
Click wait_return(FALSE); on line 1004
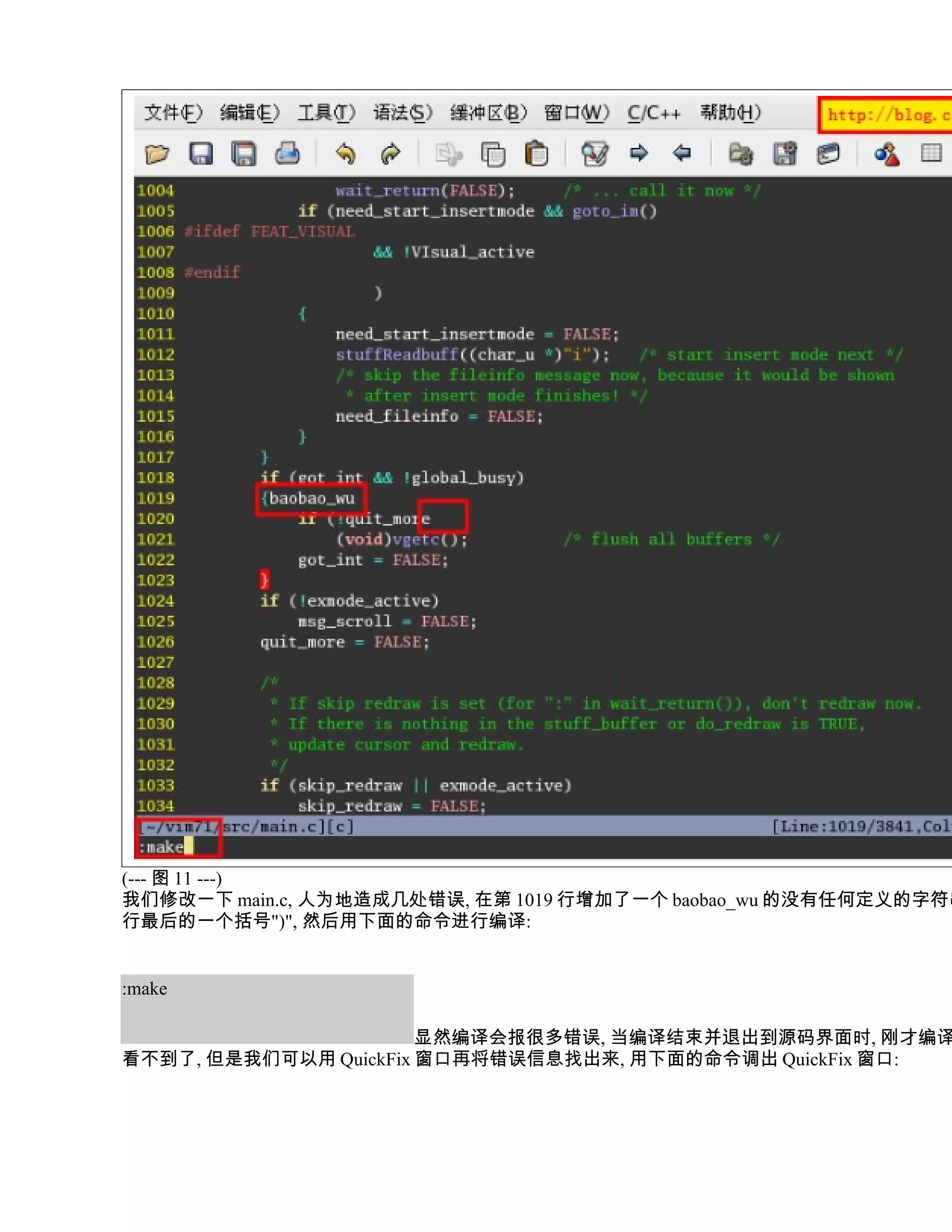pyautogui.click(x=425, y=191)
